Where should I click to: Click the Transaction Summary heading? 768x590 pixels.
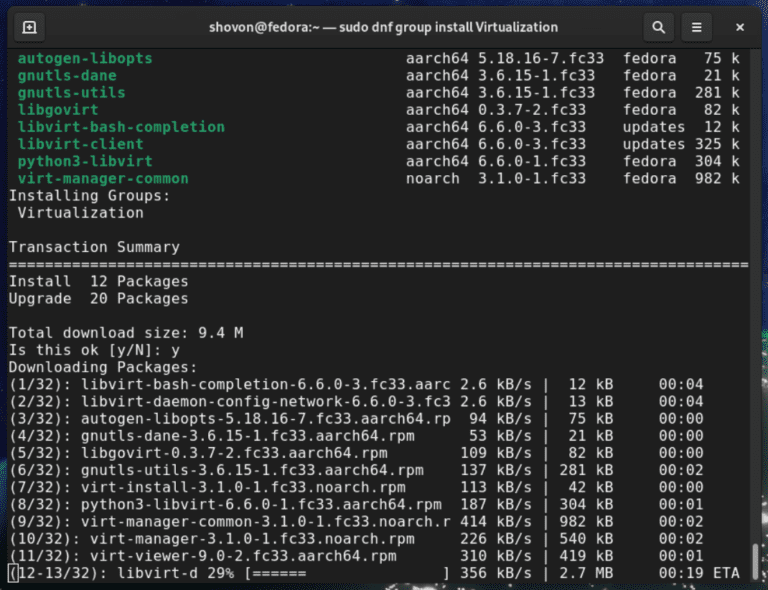[x=94, y=247]
